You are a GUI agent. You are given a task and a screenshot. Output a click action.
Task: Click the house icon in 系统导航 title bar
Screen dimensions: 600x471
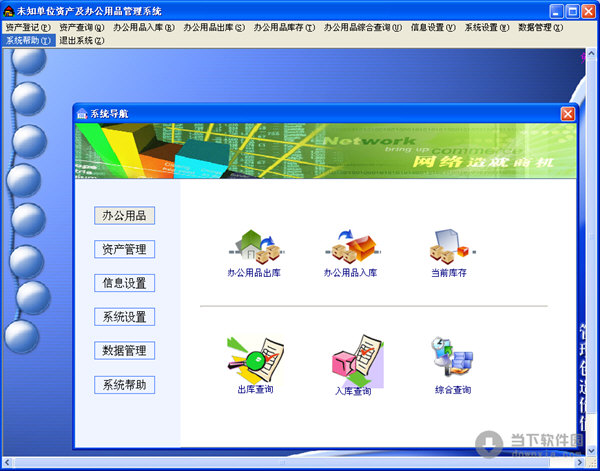82,114
